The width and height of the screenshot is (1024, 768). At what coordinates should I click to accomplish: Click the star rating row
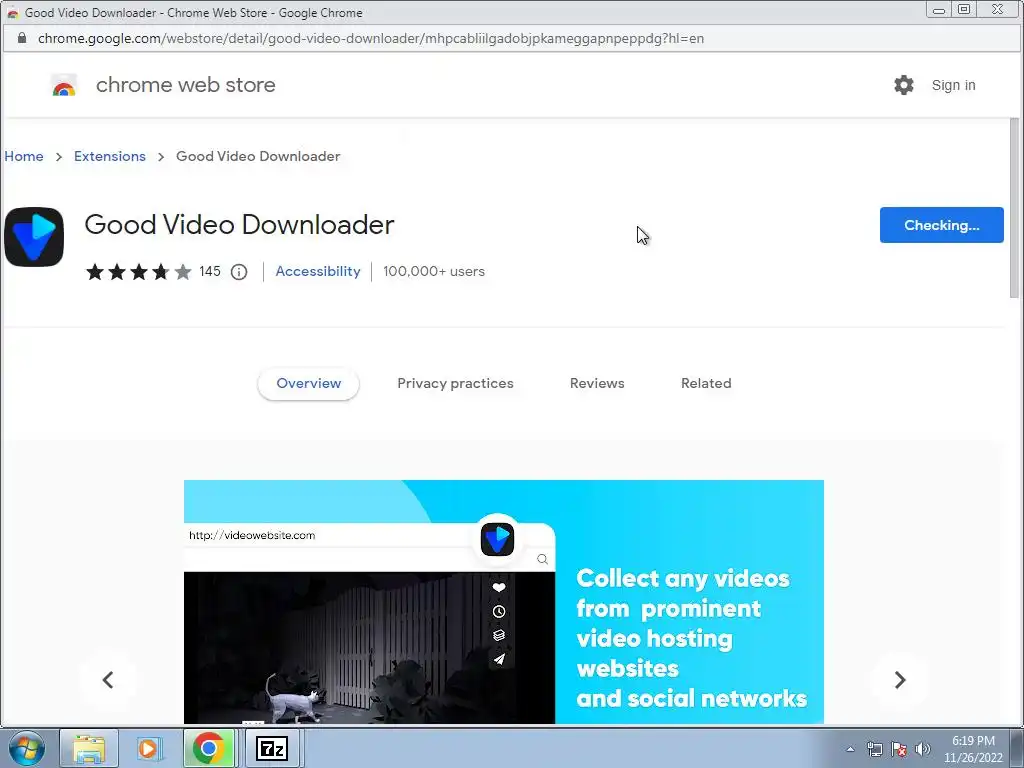(x=138, y=272)
